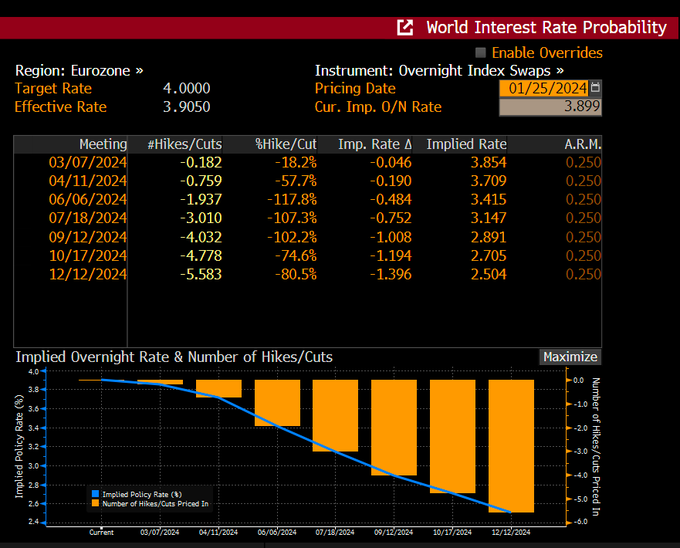Click the pop-out export icon in title bar
Screen dimensions: 680x548
(405, 28)
